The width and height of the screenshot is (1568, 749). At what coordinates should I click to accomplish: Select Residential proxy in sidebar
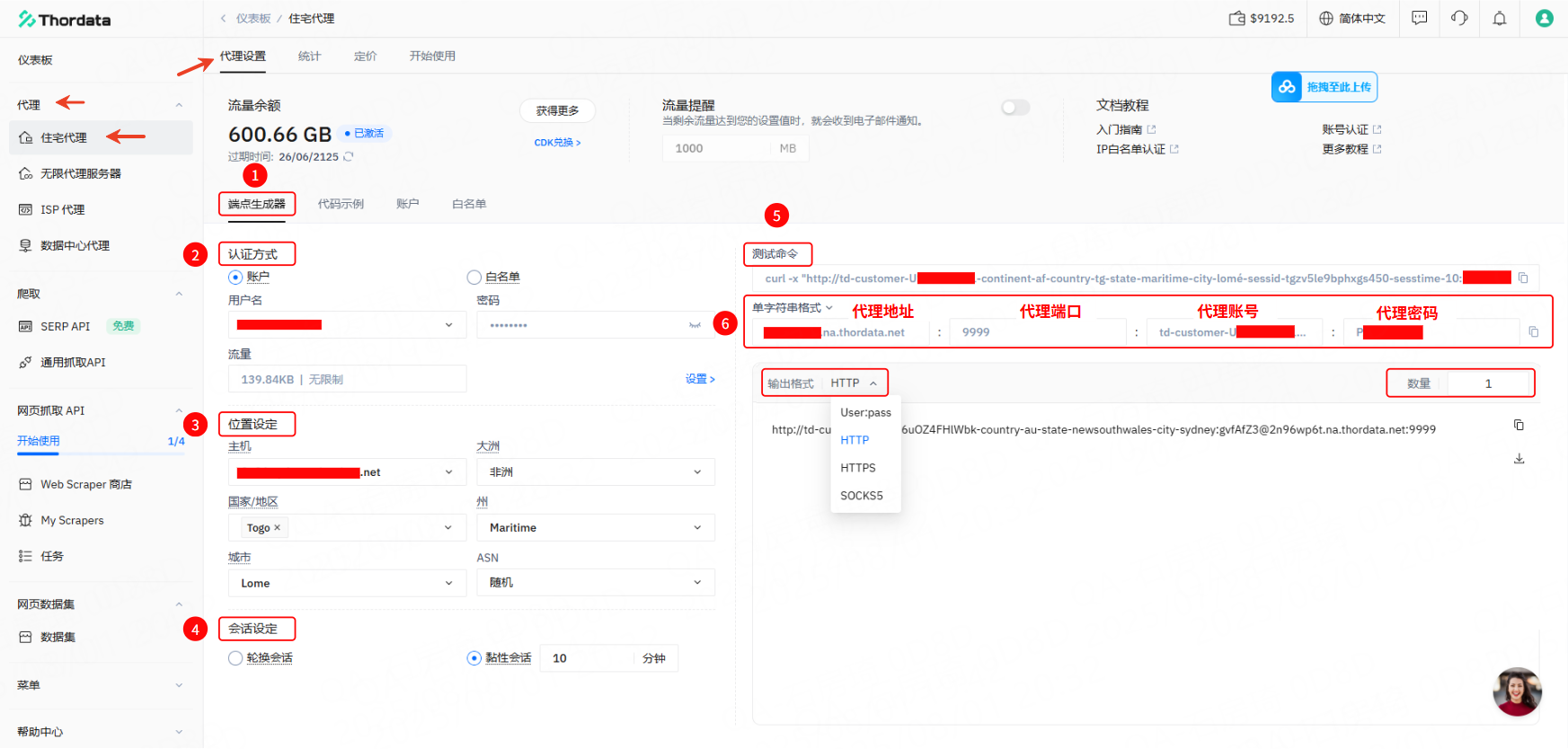click(x=102, y=137)
